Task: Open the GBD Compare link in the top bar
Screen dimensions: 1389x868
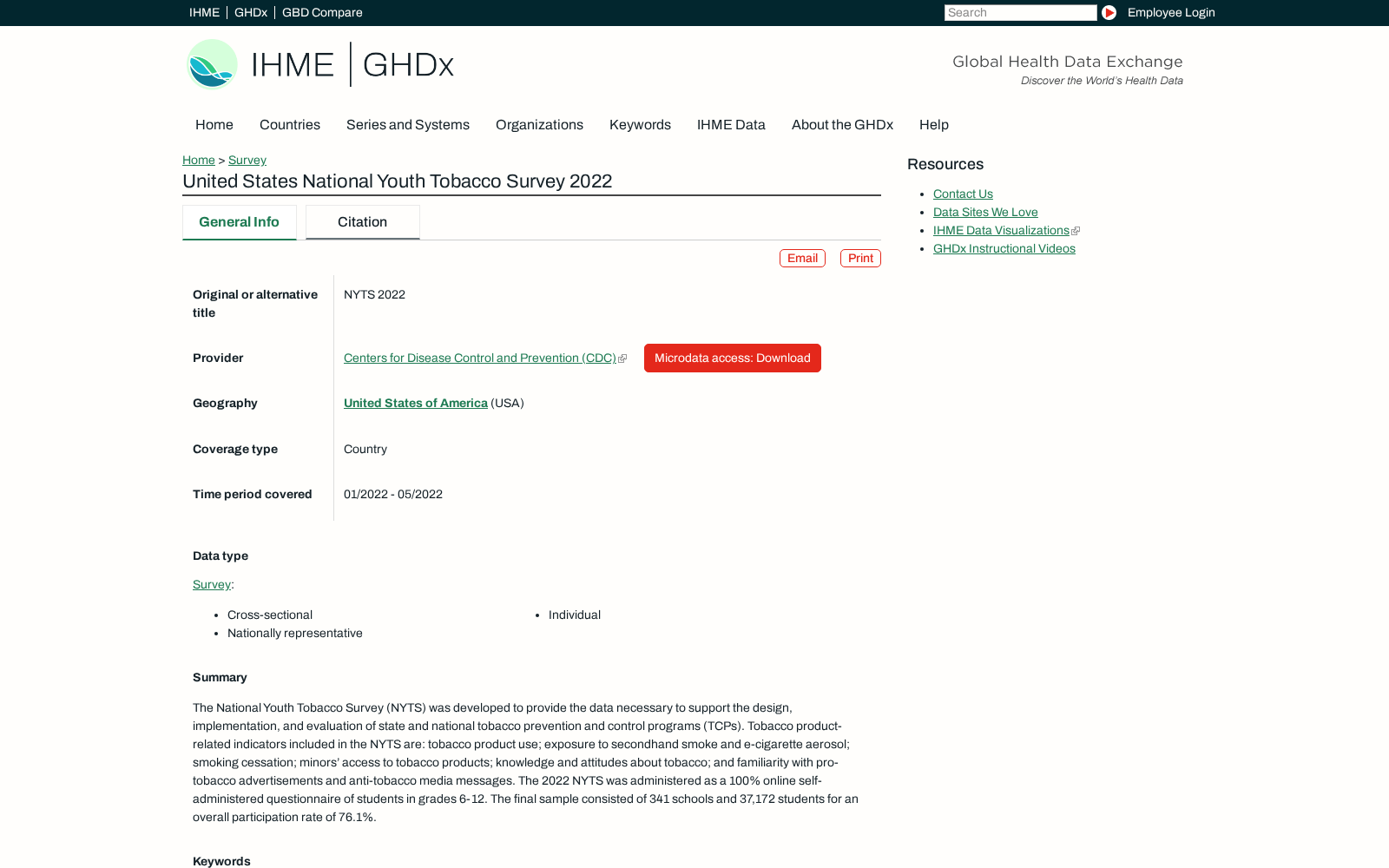Action: [322, 12]
